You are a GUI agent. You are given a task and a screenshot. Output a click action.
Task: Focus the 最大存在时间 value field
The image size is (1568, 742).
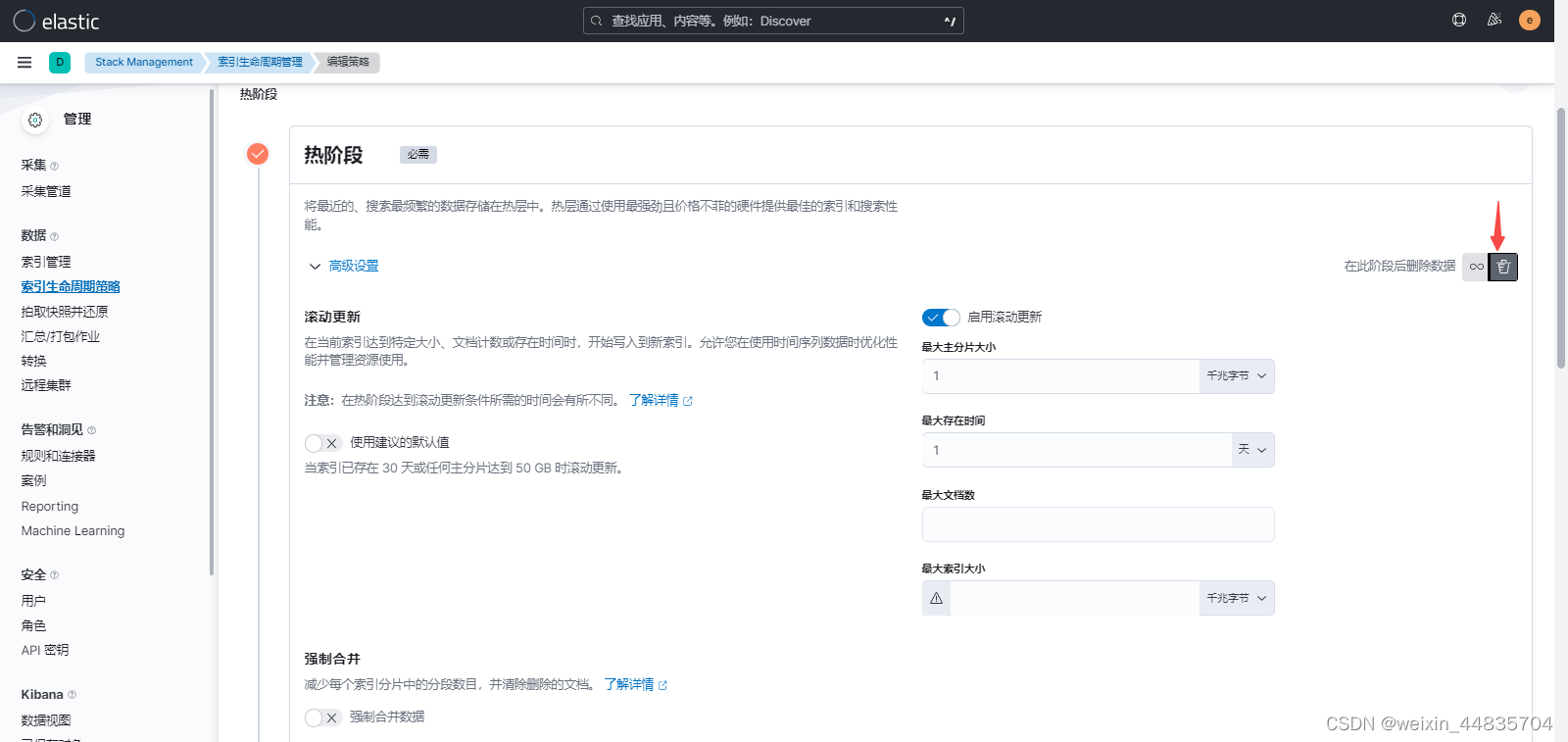pyautogui.click(x=1077, y=450)
